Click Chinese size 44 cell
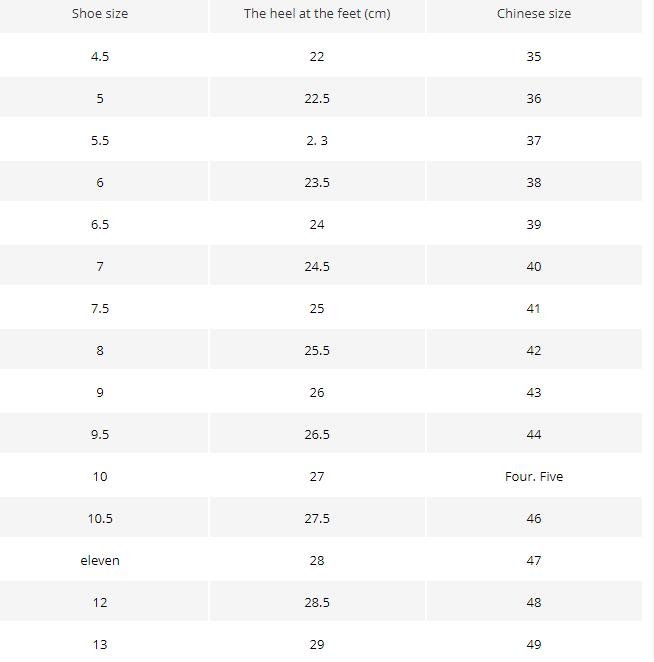Image resolution: width=654 pixels, height=662 pixels. click(534, 435)
